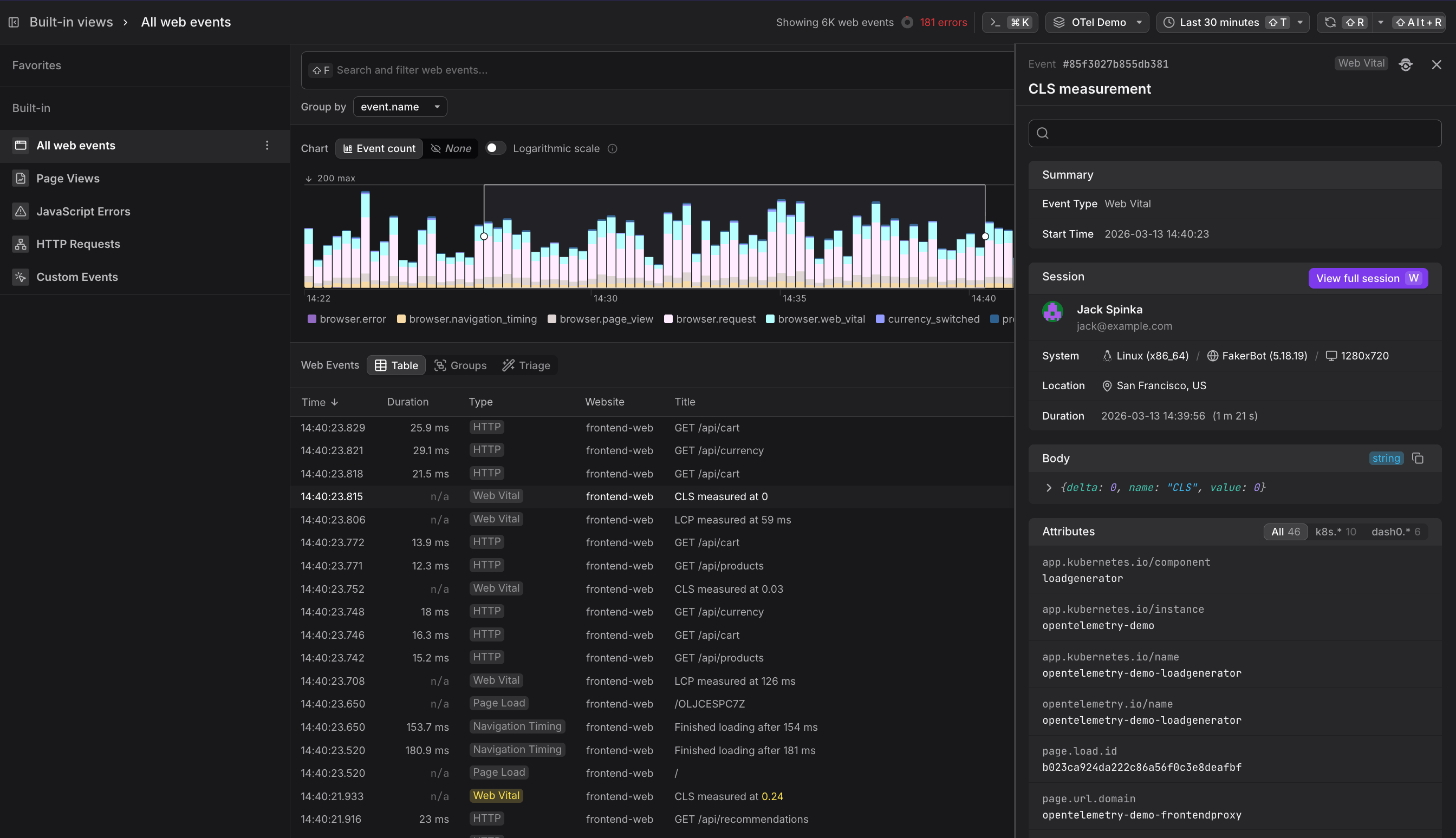This screenshot has height=838, width=1456.
Task: Open the Page Views sidebar view
Action: [67, 178]
